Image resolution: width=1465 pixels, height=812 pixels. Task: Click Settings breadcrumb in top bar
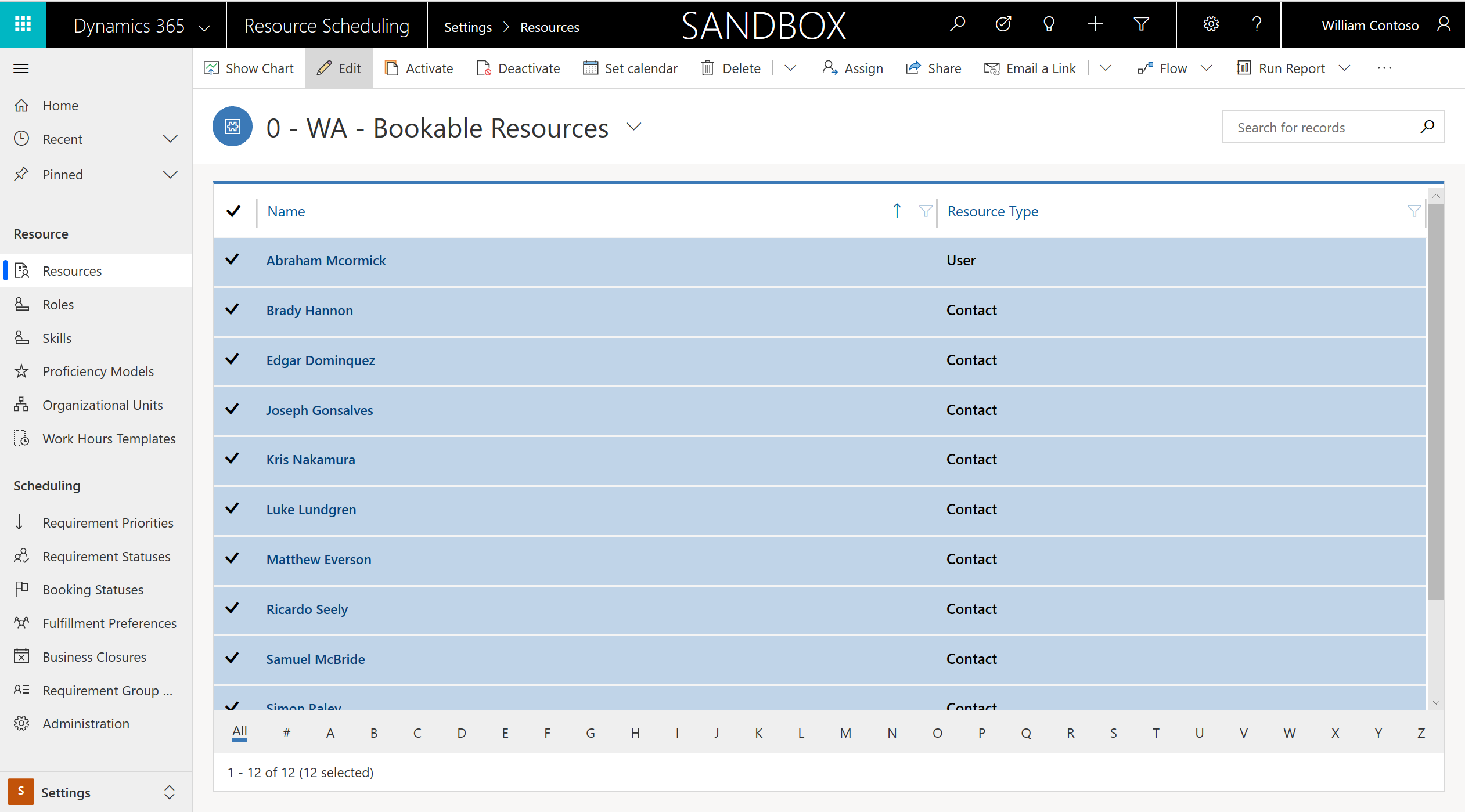tap(467, 27)
